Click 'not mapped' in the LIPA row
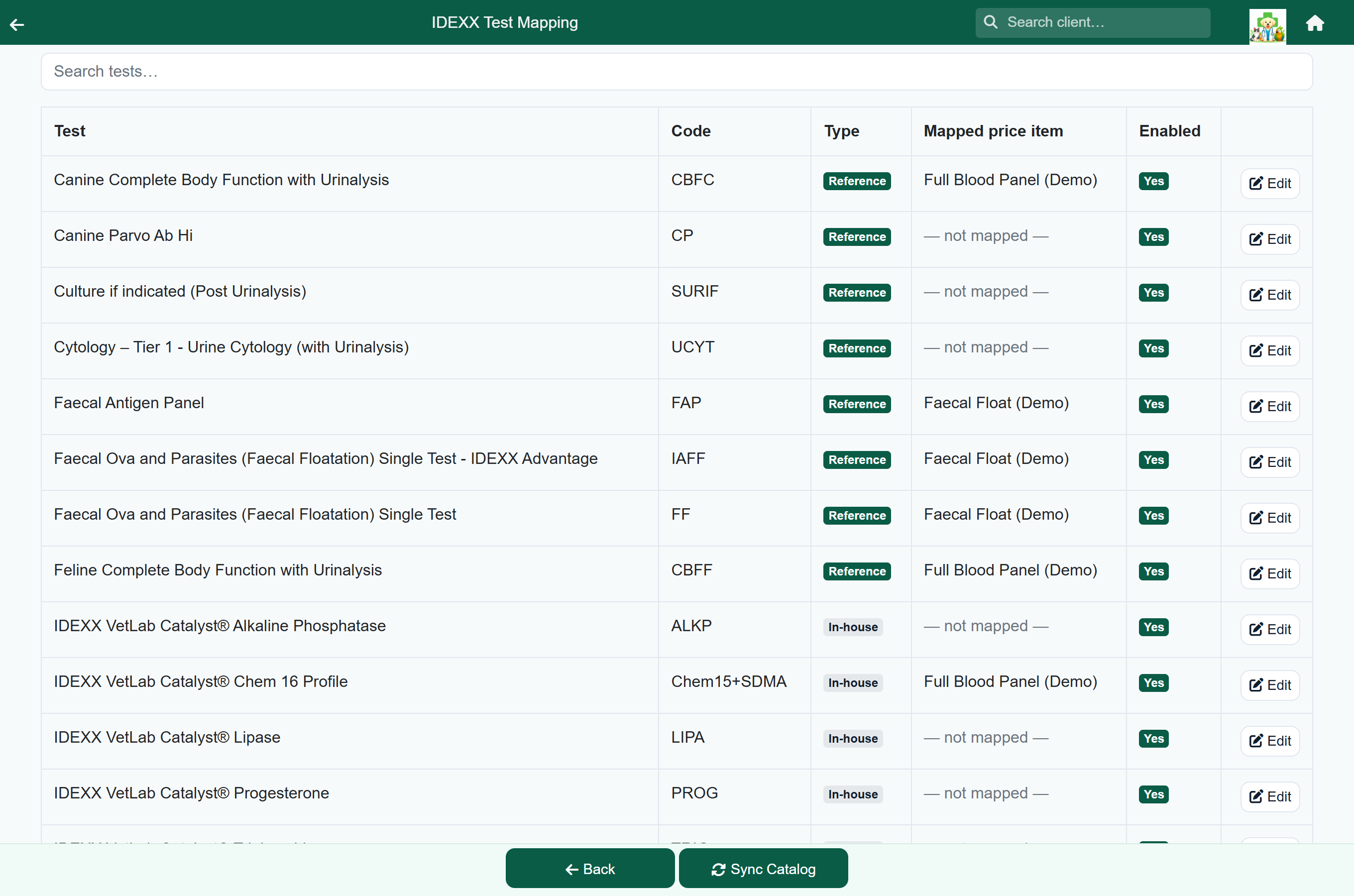Viewport: 1354px width, 896px height. pos(986,737)
